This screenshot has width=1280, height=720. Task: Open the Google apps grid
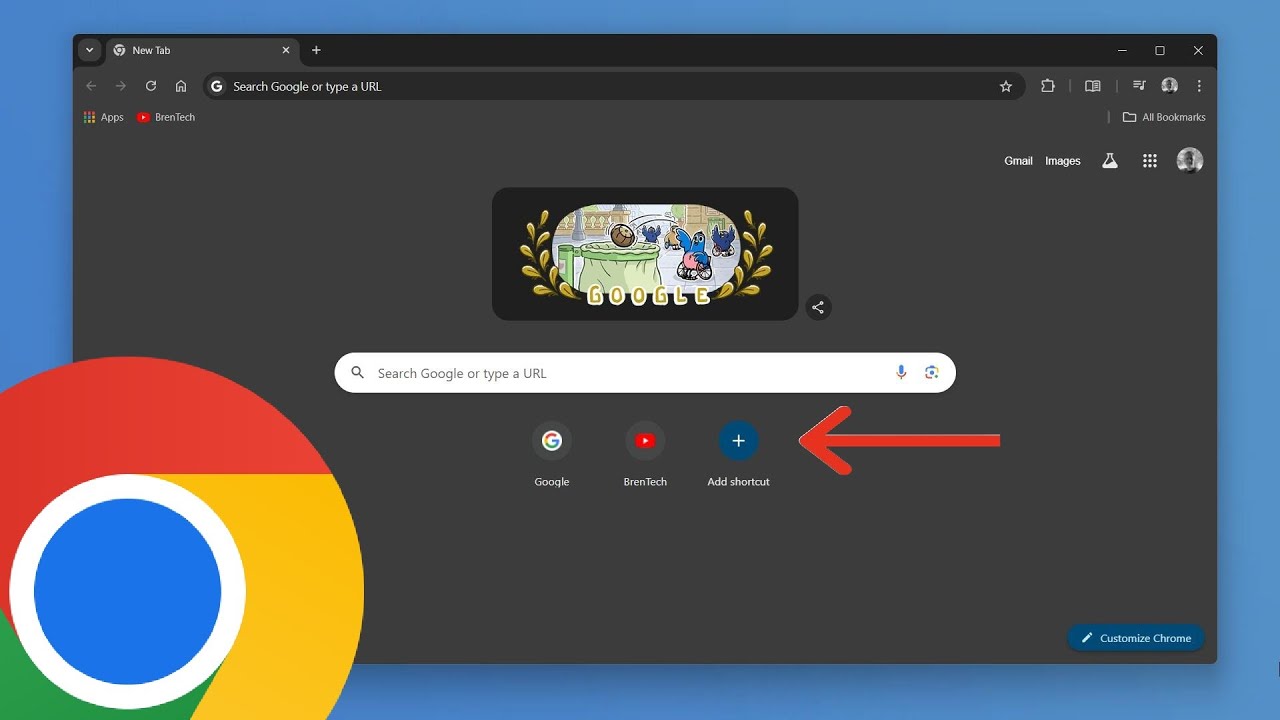[x=1150, y=161]
